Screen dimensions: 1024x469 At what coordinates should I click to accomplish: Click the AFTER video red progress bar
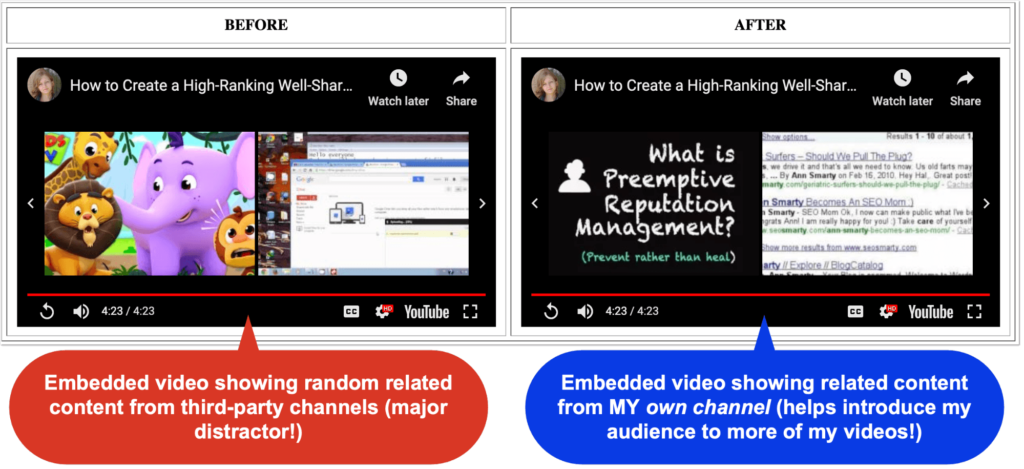[760, 295]
